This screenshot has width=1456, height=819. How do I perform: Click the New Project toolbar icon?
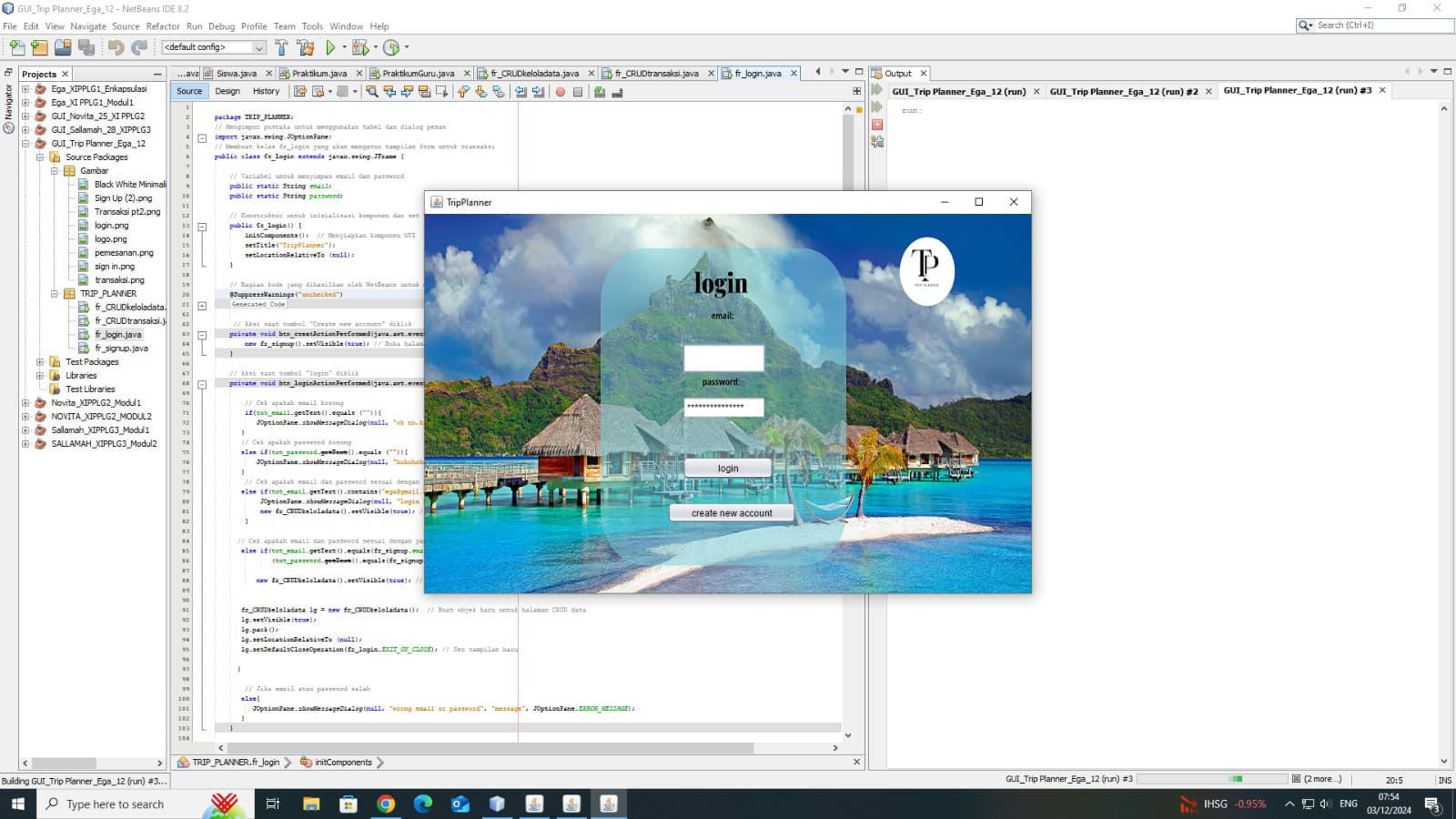click(x=39, y=47)
